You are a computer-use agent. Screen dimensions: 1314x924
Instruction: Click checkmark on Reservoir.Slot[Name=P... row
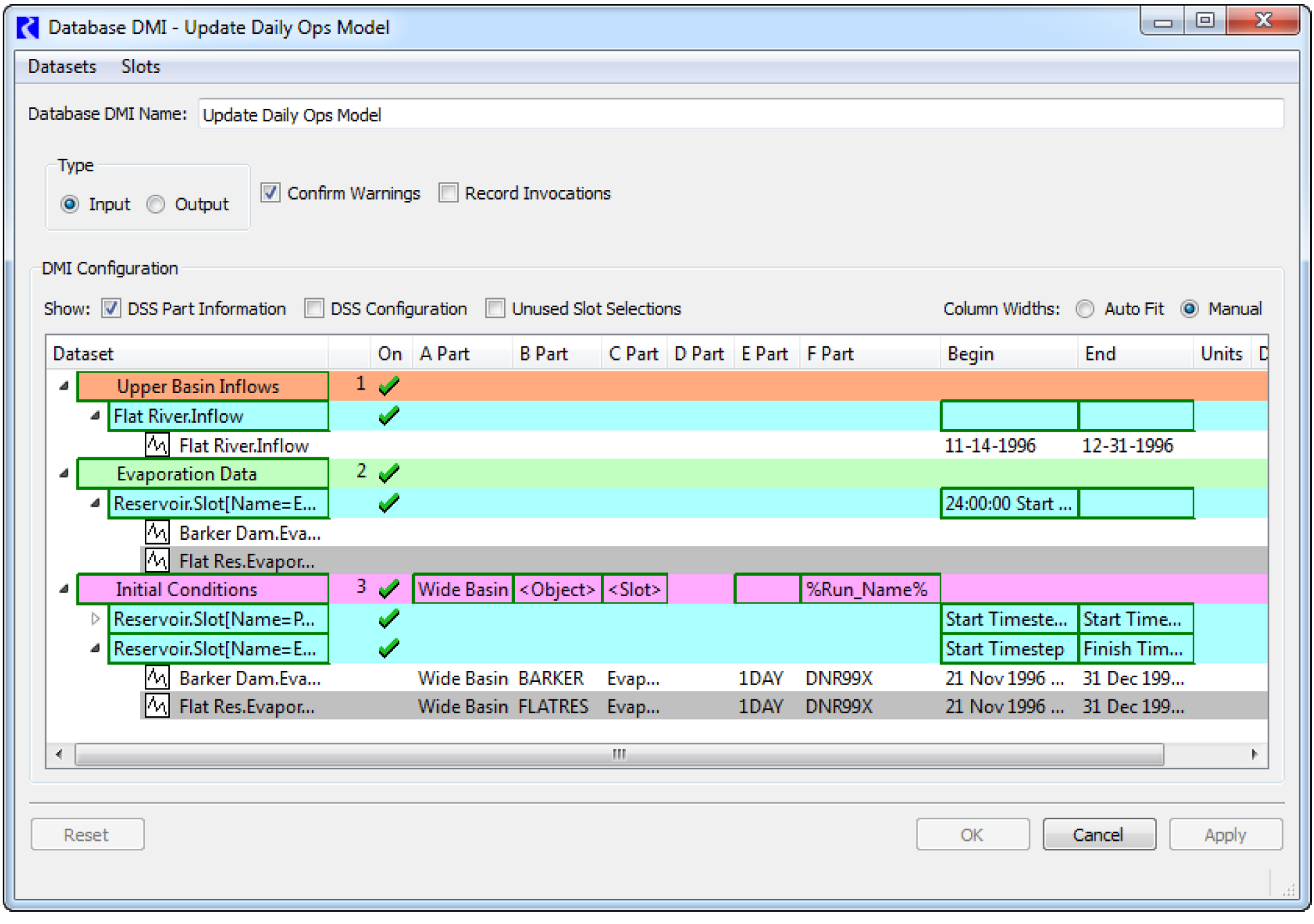tap(389, 619)
